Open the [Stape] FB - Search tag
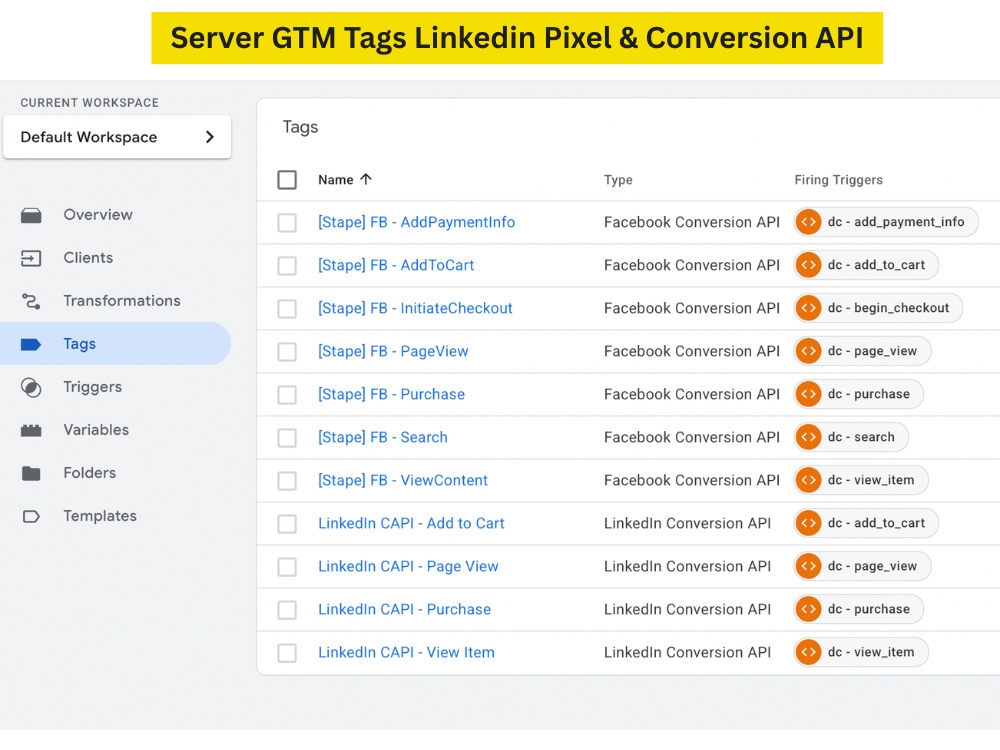This screenshot has height=750, width=1000. tap(383, 437)
